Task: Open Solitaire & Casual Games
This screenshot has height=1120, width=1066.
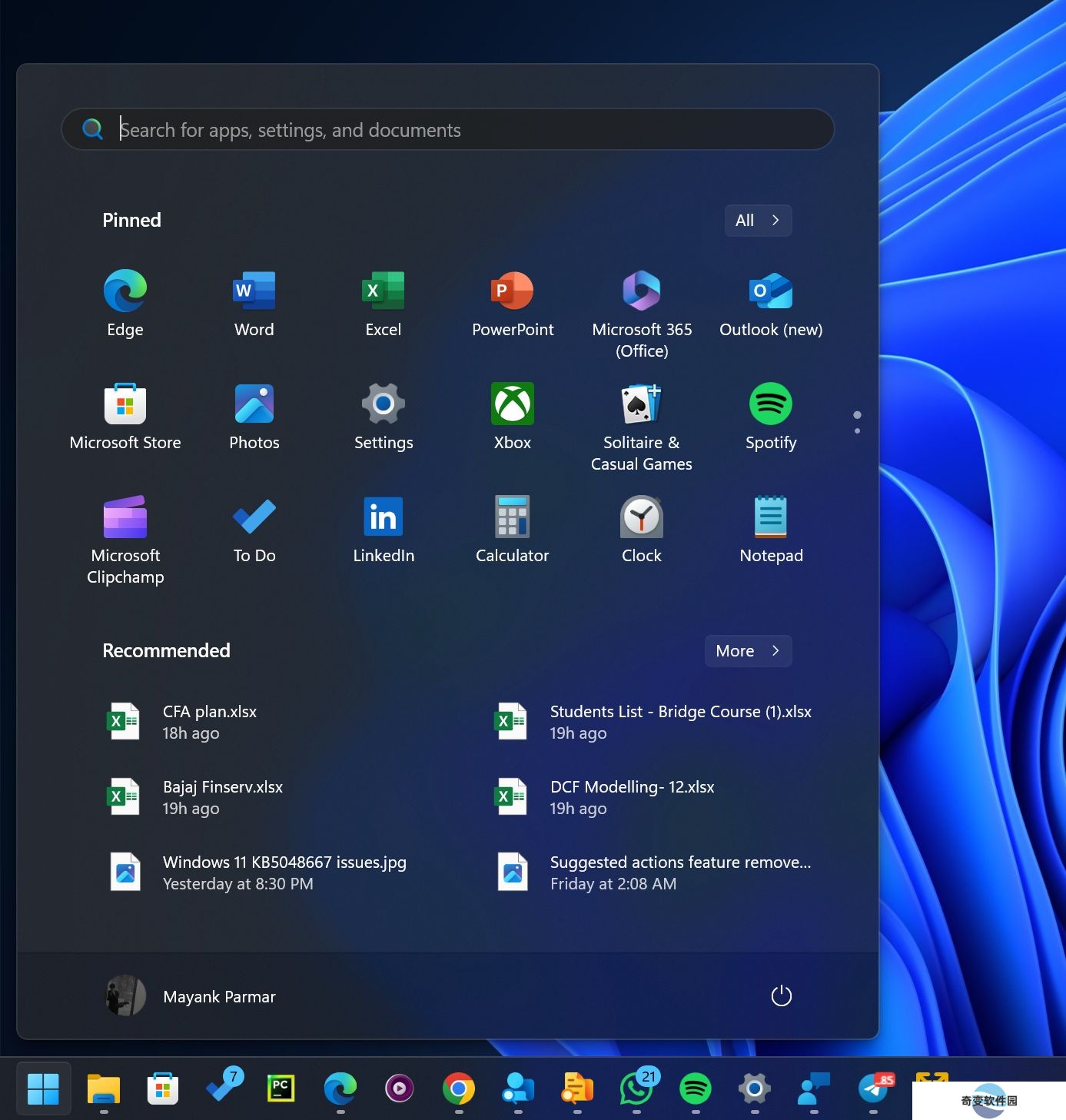Action: 642,427
